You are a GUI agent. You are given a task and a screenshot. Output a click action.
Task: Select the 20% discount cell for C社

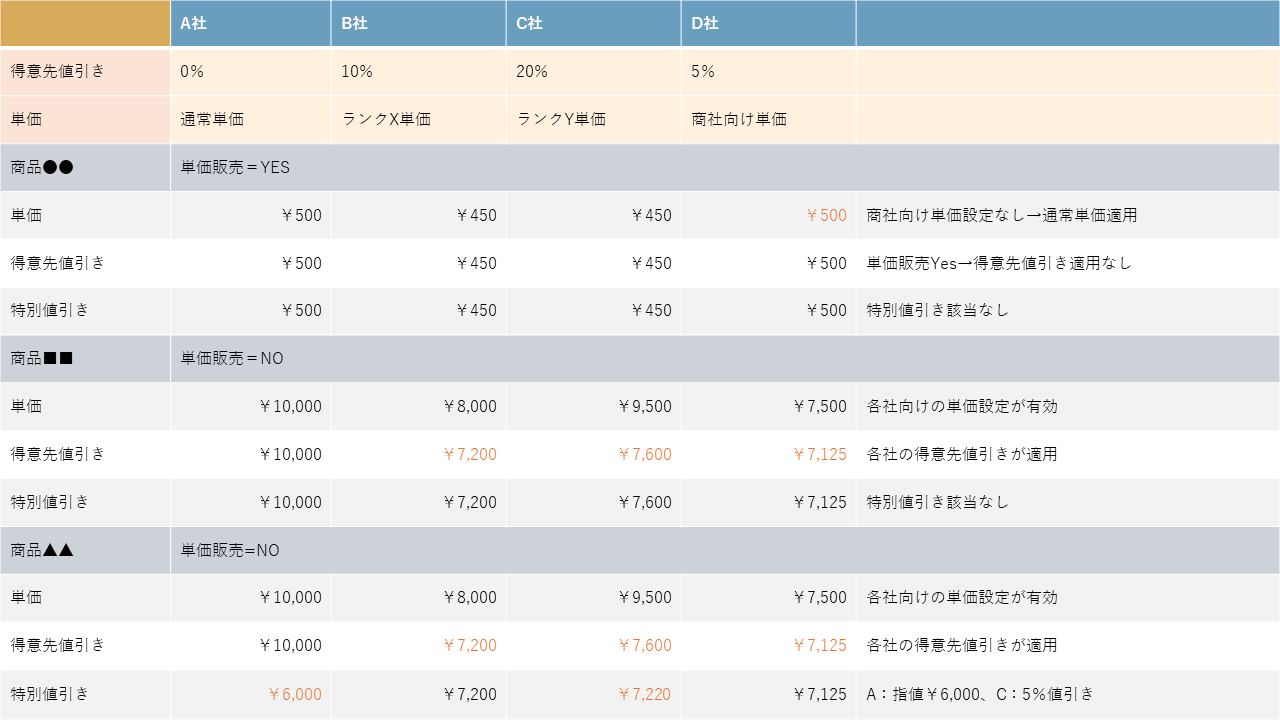593,72
